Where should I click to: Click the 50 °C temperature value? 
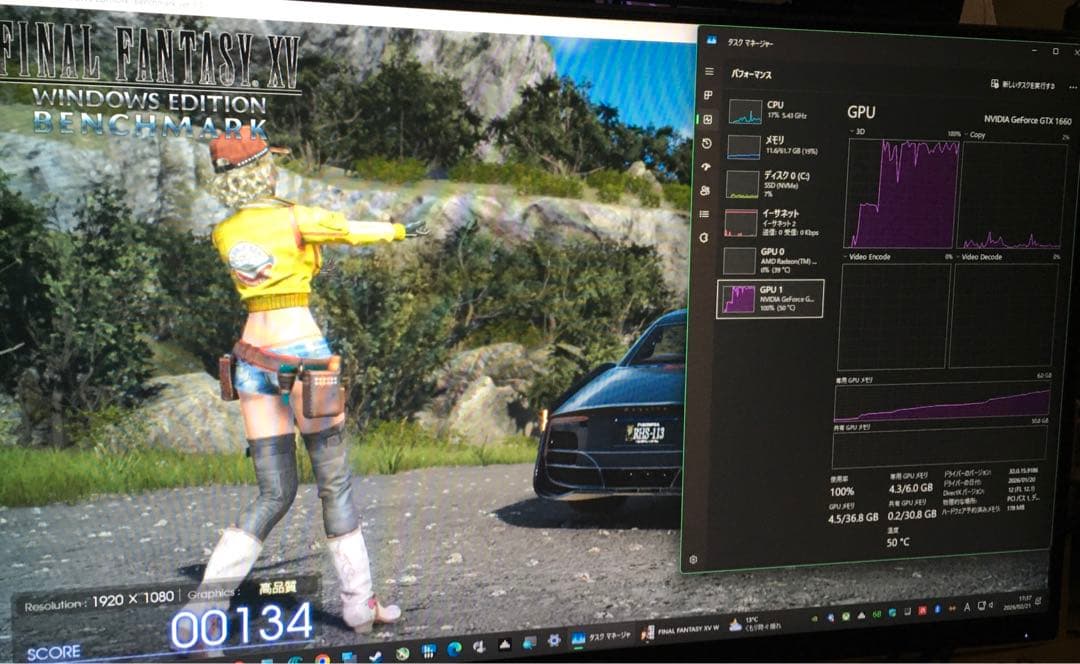pyautogui.click(x=897, y=543)
